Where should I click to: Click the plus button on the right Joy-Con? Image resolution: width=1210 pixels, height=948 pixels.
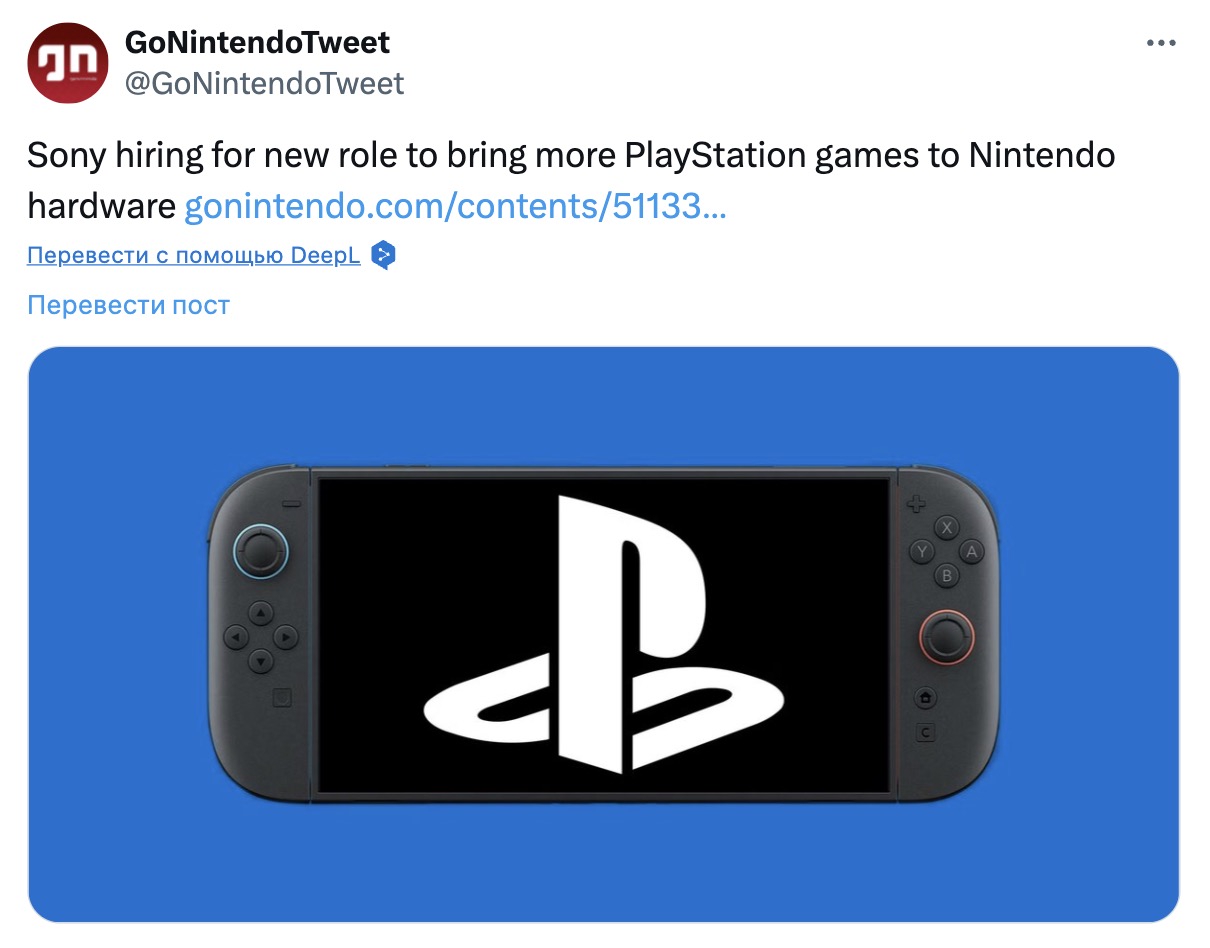(915, 505)
